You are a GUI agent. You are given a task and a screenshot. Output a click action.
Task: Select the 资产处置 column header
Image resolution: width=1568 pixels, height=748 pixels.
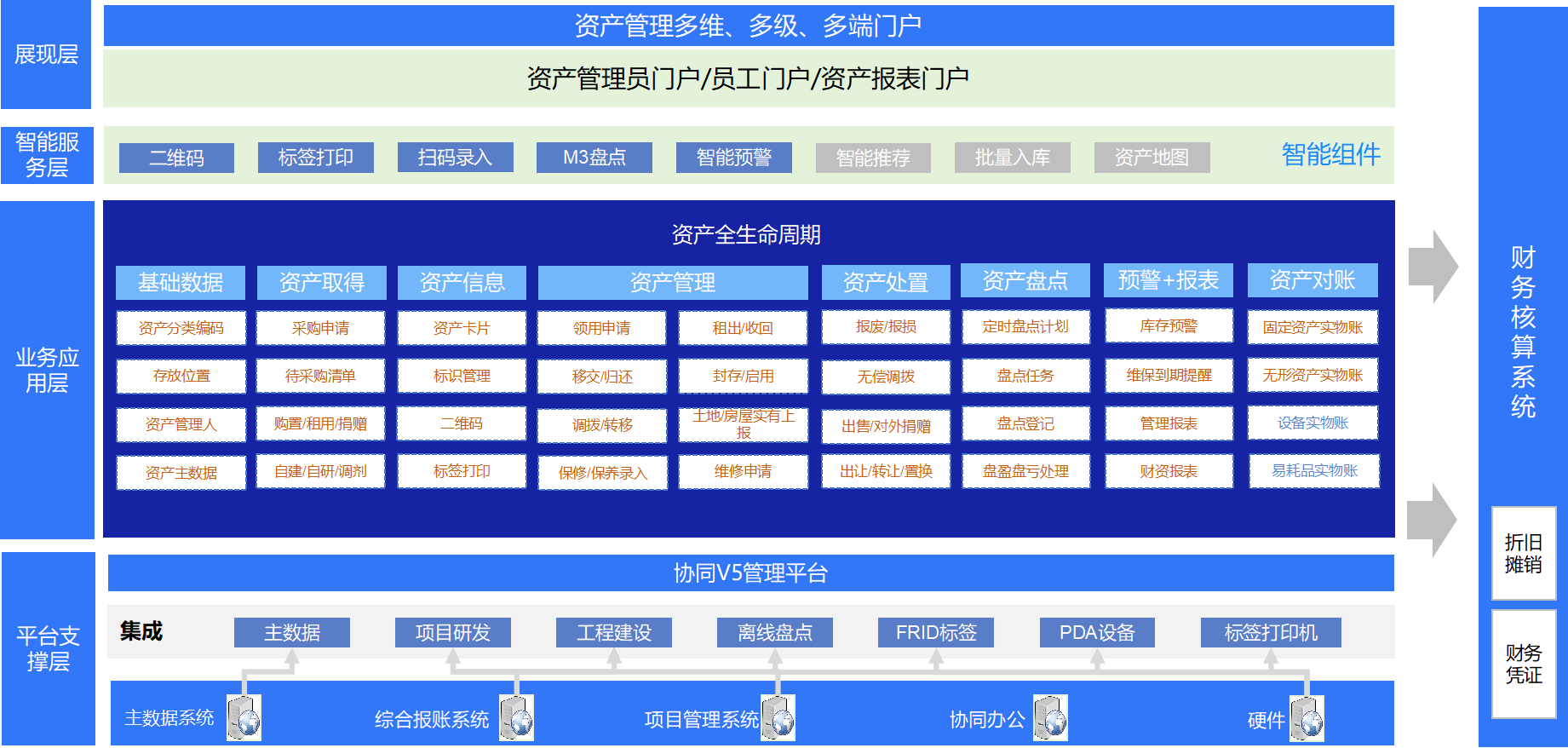click(x=886, y=283)
